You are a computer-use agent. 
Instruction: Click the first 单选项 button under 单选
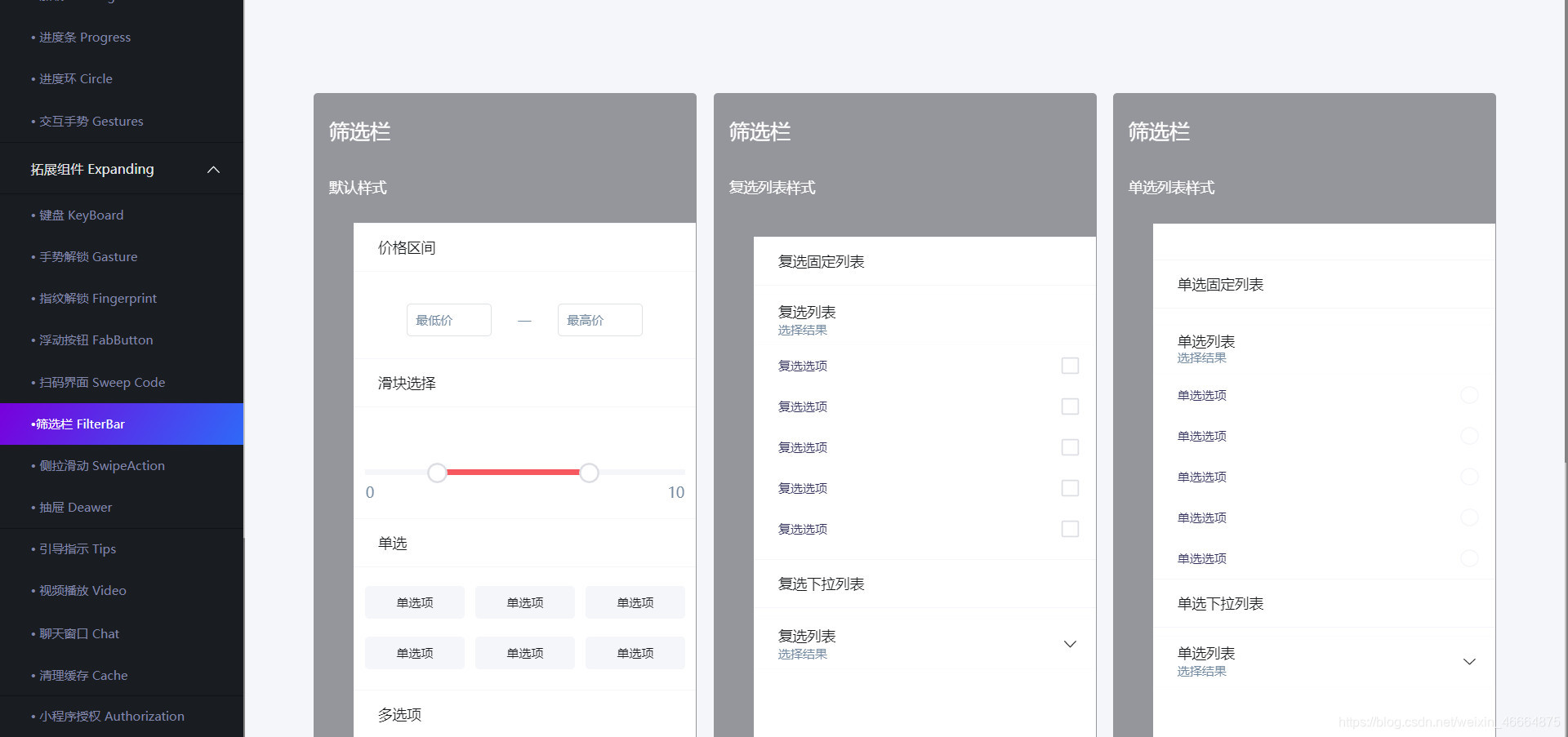[414, 602]
